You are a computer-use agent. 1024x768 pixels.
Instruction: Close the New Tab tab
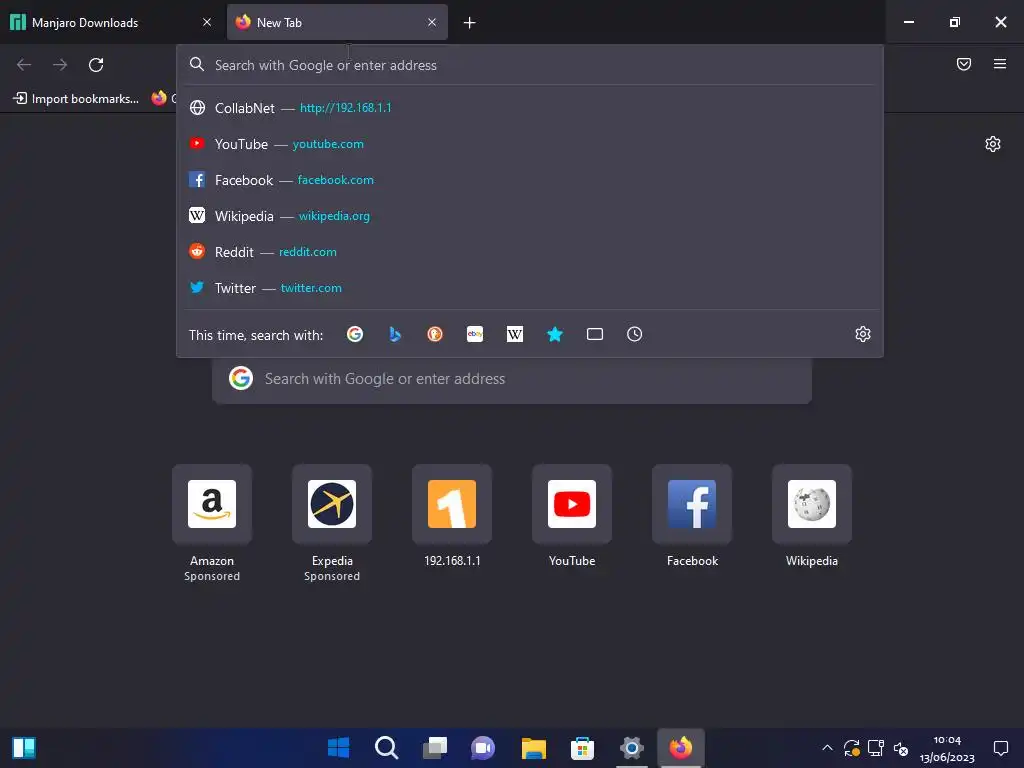click(x=432, y=22)
